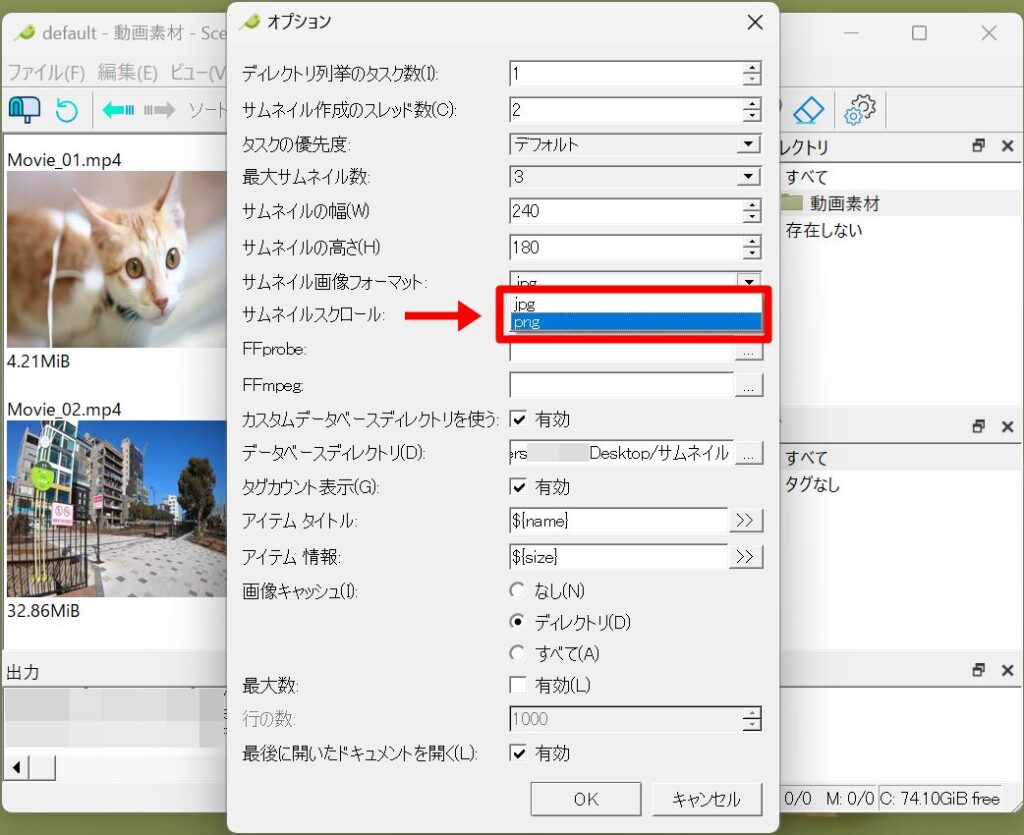Viewport: 1024px width, 835px height.
Task: Select the gray right arrow sort icon
Action: tap(161, 110)
